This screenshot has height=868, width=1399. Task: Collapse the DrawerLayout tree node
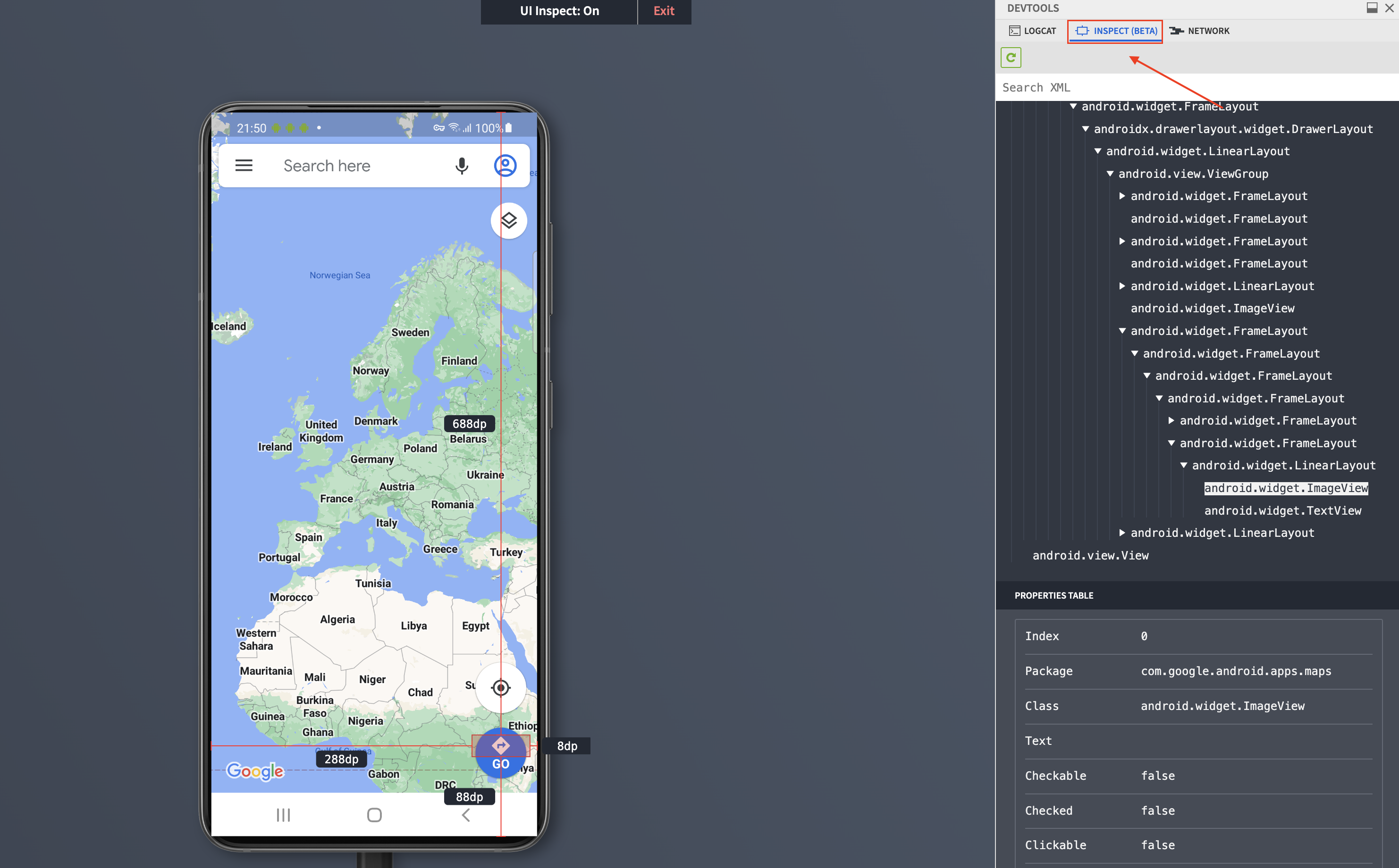tap(1085, 129)
